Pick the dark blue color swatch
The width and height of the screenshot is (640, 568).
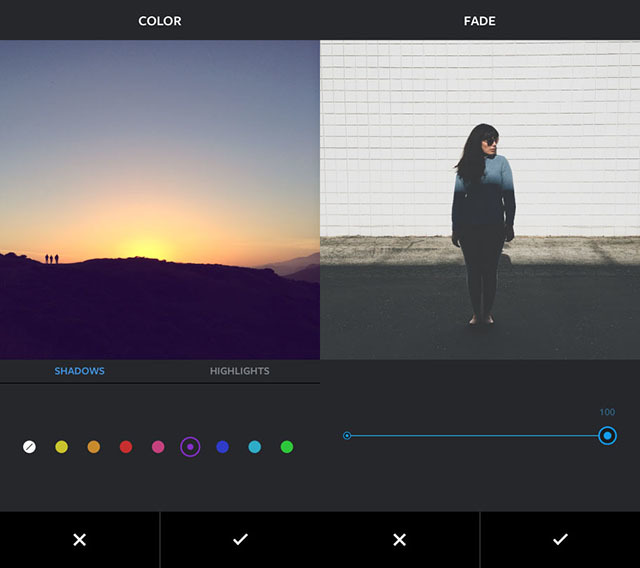click(222, 447)
